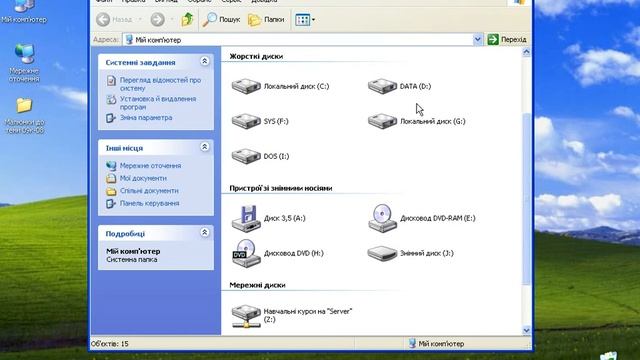Screen dimensions: 640x360
Task: Select Дисковод DVD (H:) drive icon
Action: 246,253
